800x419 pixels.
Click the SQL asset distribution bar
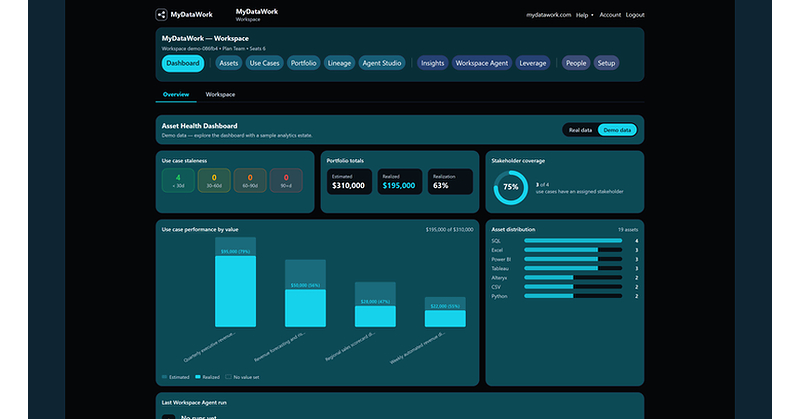(x=573, y=241)
